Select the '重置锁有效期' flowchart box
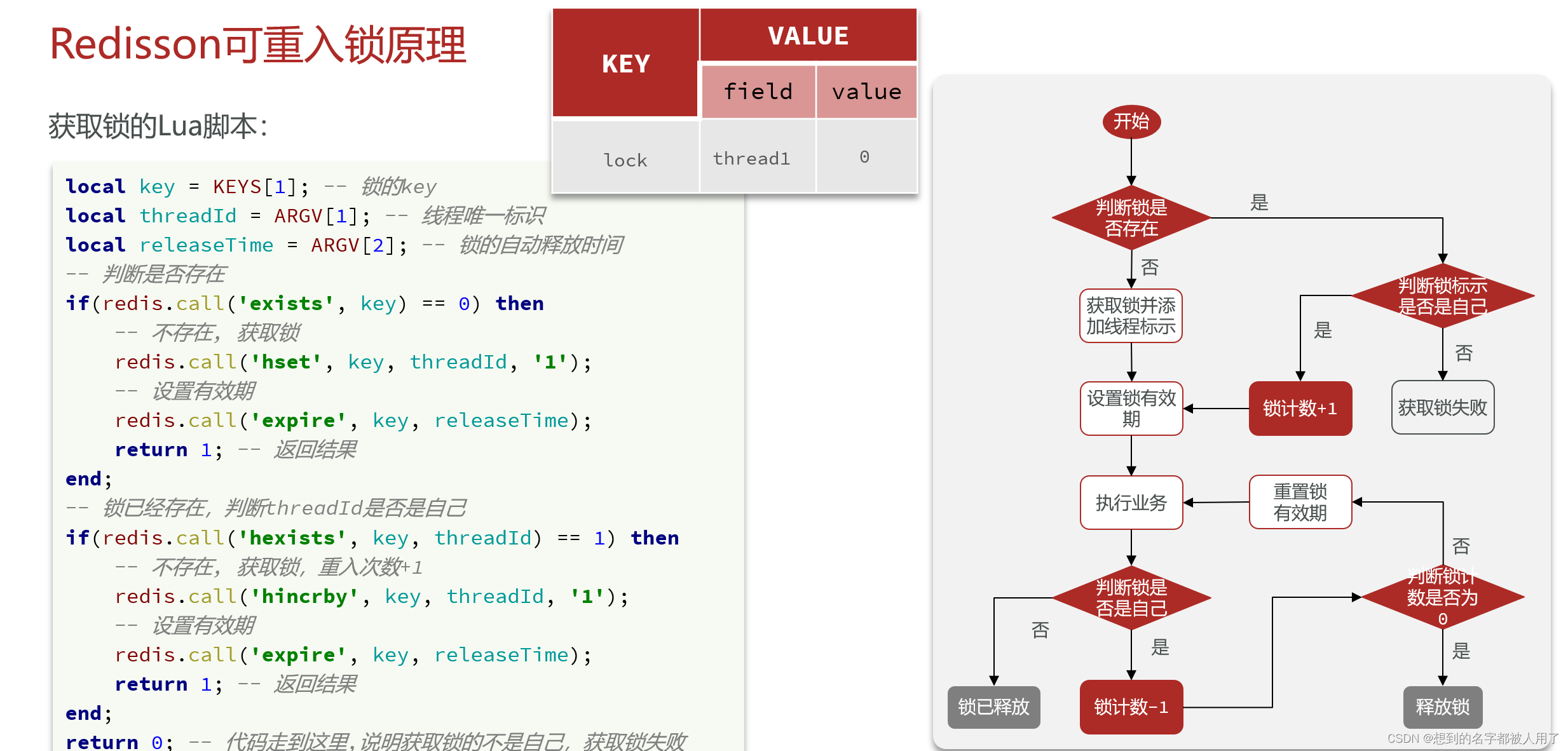 tap(1300, 502)
